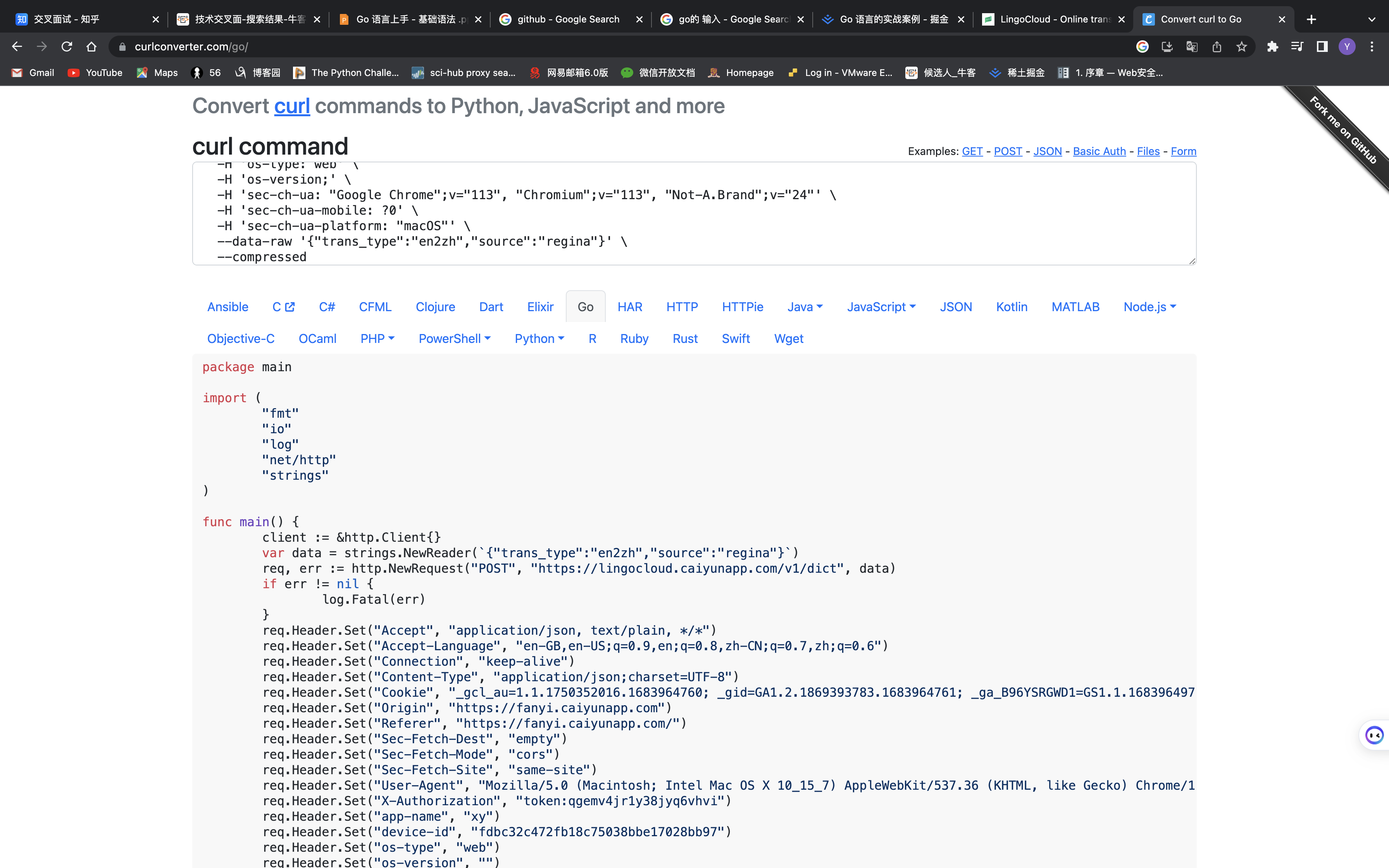This screenshot has width=1389, height=868.
Task: Load the Files example
Action: point(1148,151)
